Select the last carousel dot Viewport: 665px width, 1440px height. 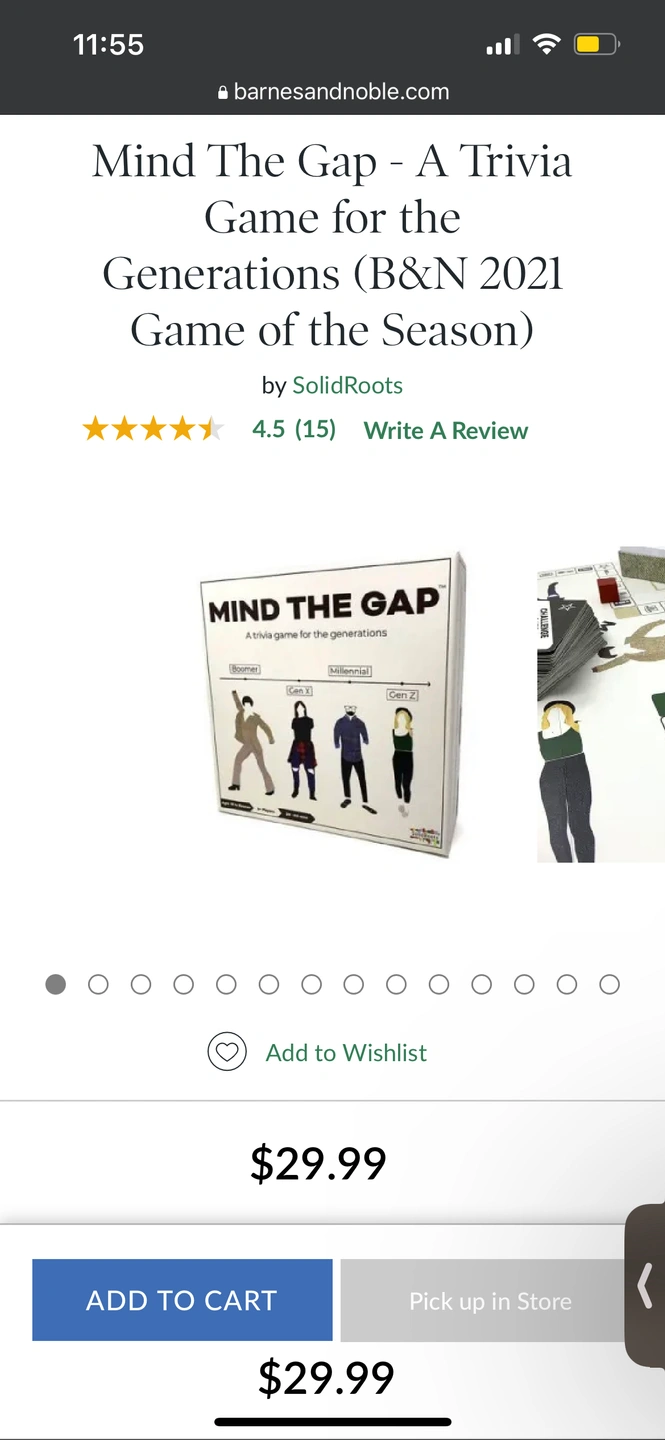(610, 985)
